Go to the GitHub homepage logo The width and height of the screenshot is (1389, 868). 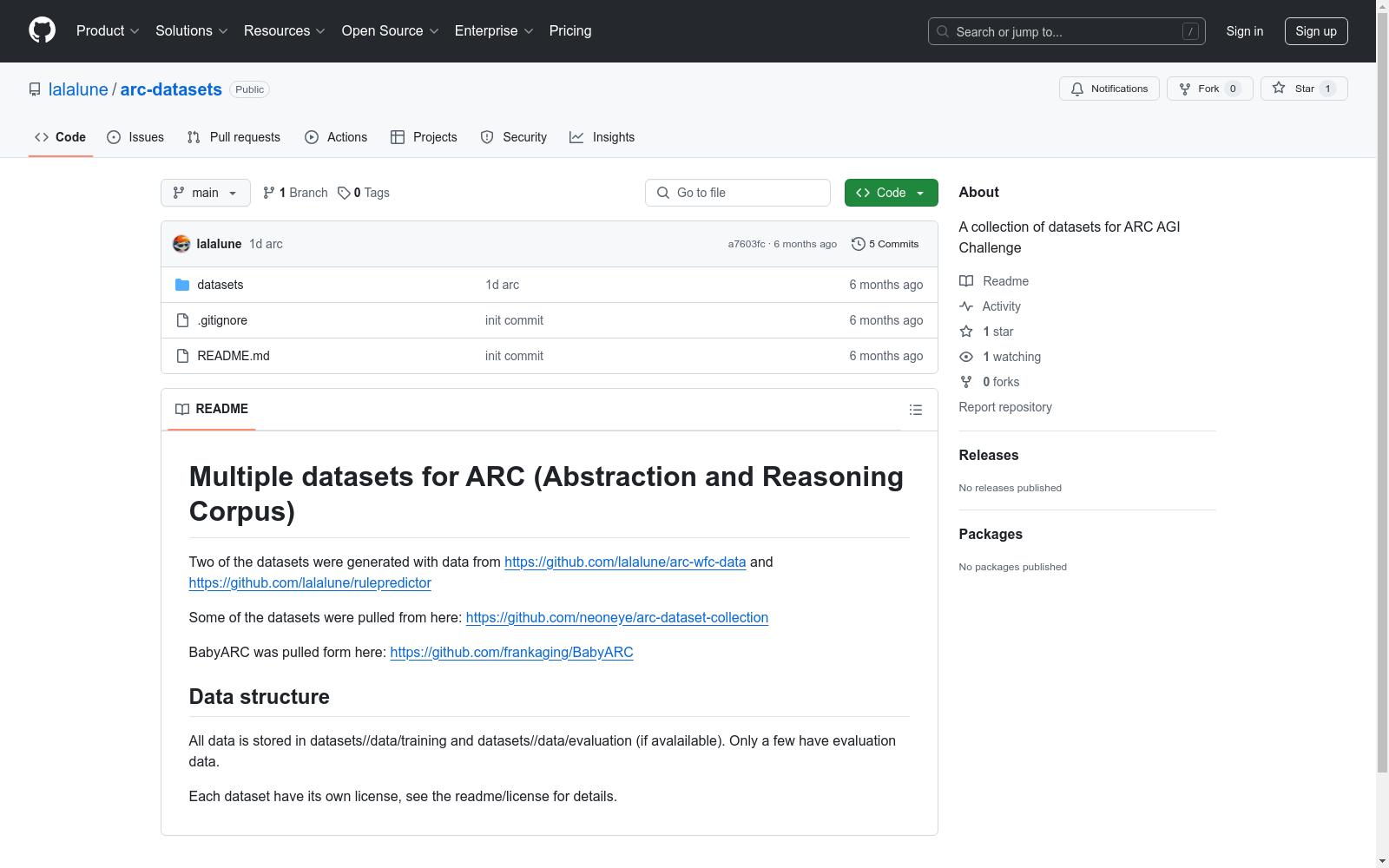point(42,30)
